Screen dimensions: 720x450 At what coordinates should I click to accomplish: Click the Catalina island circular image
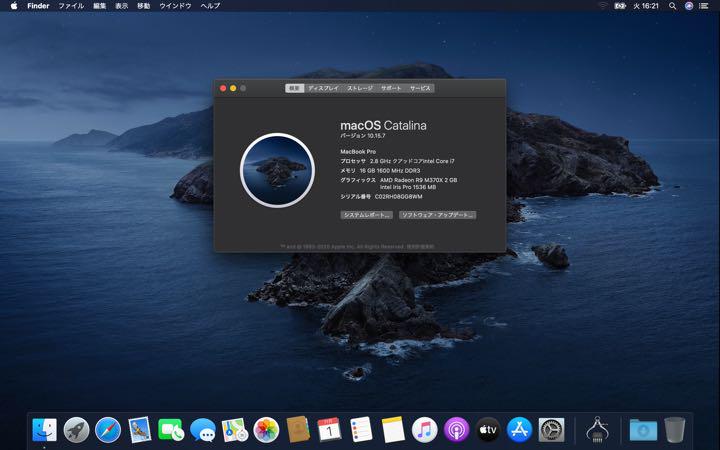(277, 170)
